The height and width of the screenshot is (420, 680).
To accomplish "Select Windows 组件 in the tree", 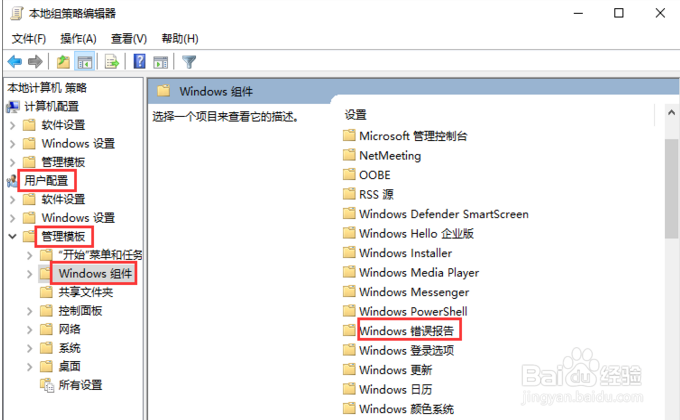I will click(95, 273).
